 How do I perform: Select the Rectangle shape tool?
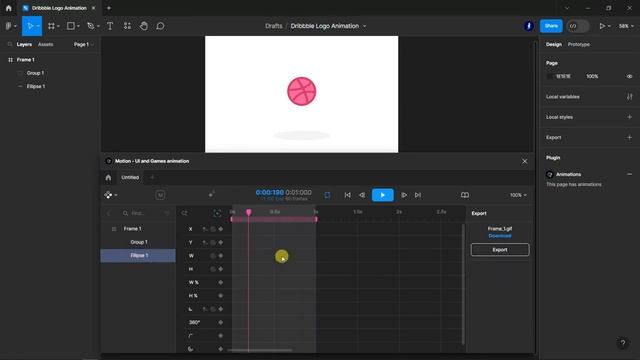point(71,26)
